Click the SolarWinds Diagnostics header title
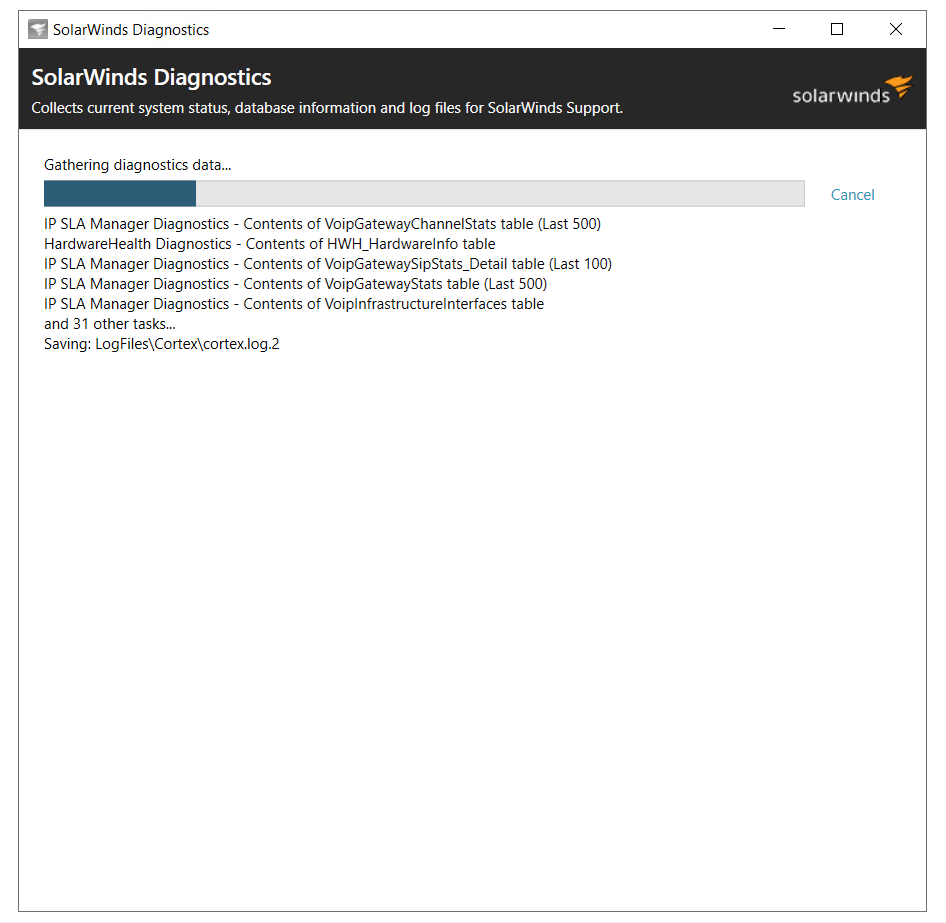Screen dimensions: 946x923 (x=151, y=77)
